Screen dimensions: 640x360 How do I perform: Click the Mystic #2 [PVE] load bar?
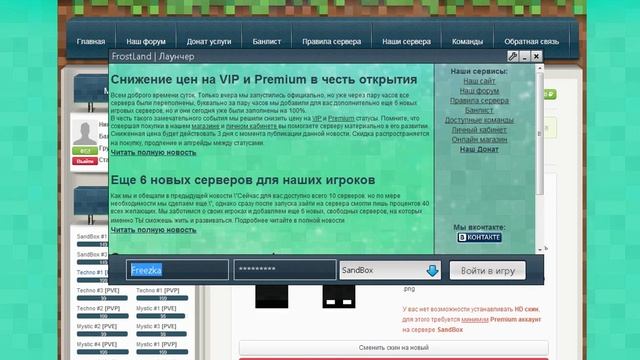102,334
